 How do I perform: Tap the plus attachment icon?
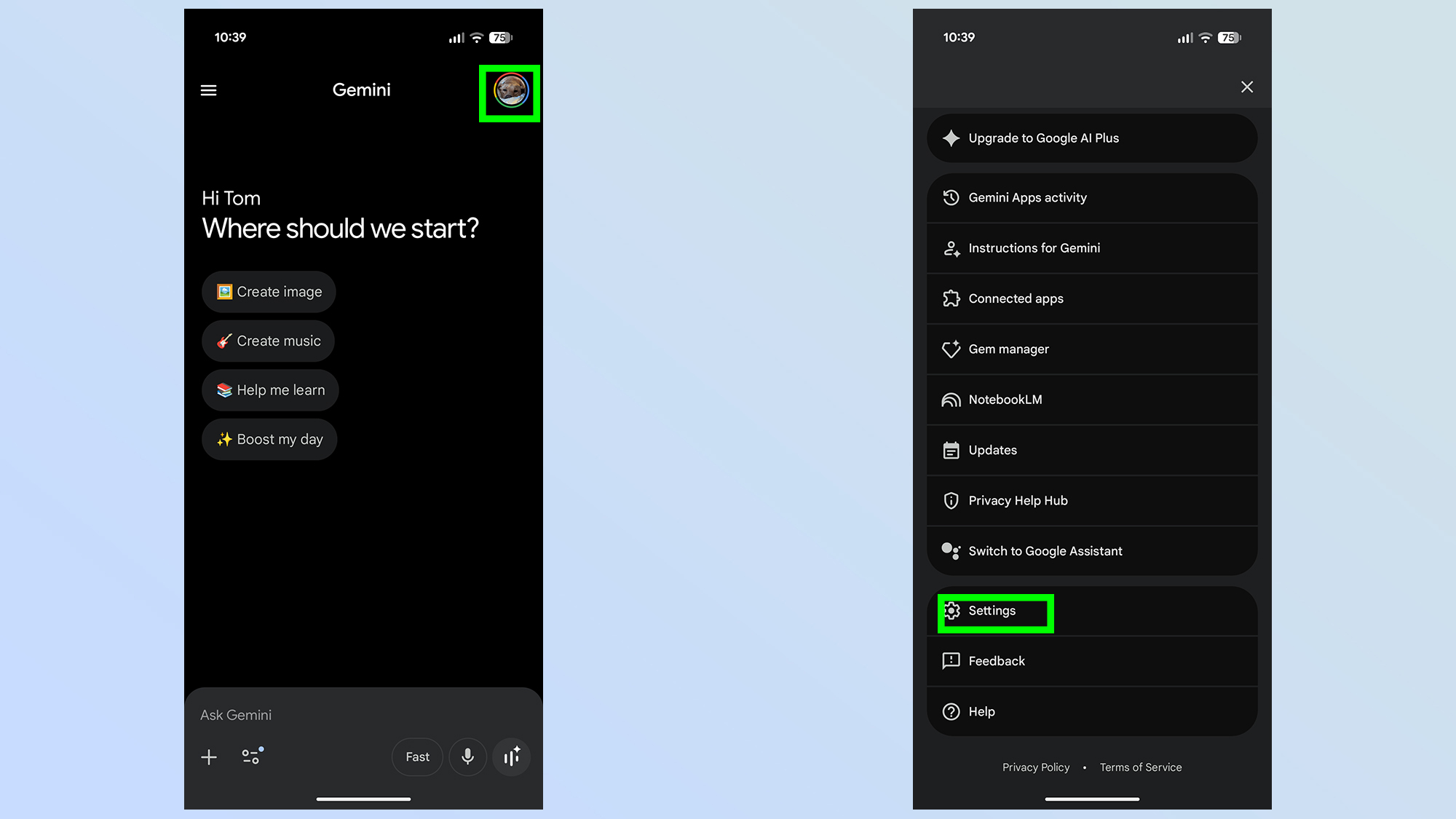(x=209, y=757)
